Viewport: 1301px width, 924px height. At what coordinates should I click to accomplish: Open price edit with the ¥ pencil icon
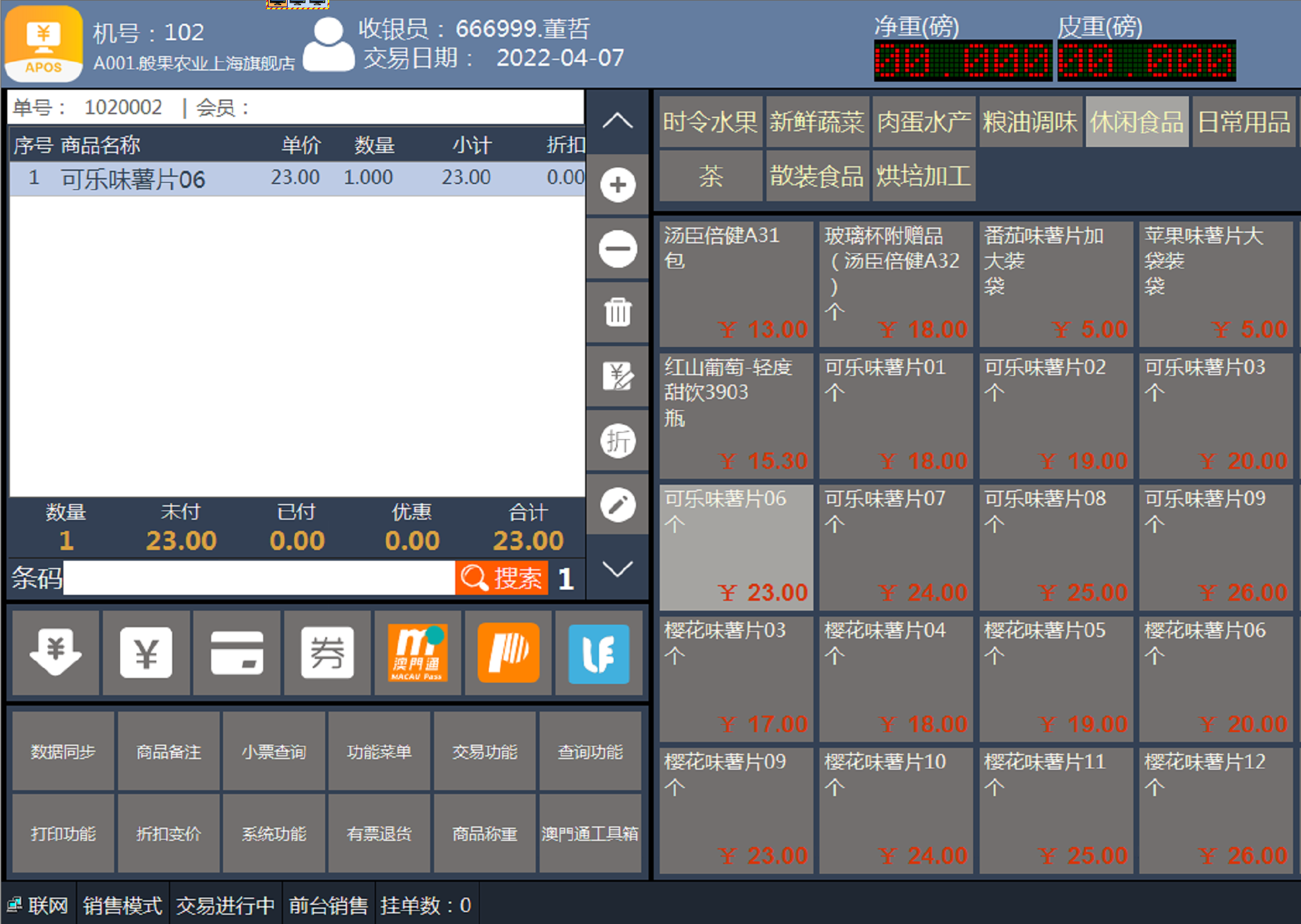point(618,377)
